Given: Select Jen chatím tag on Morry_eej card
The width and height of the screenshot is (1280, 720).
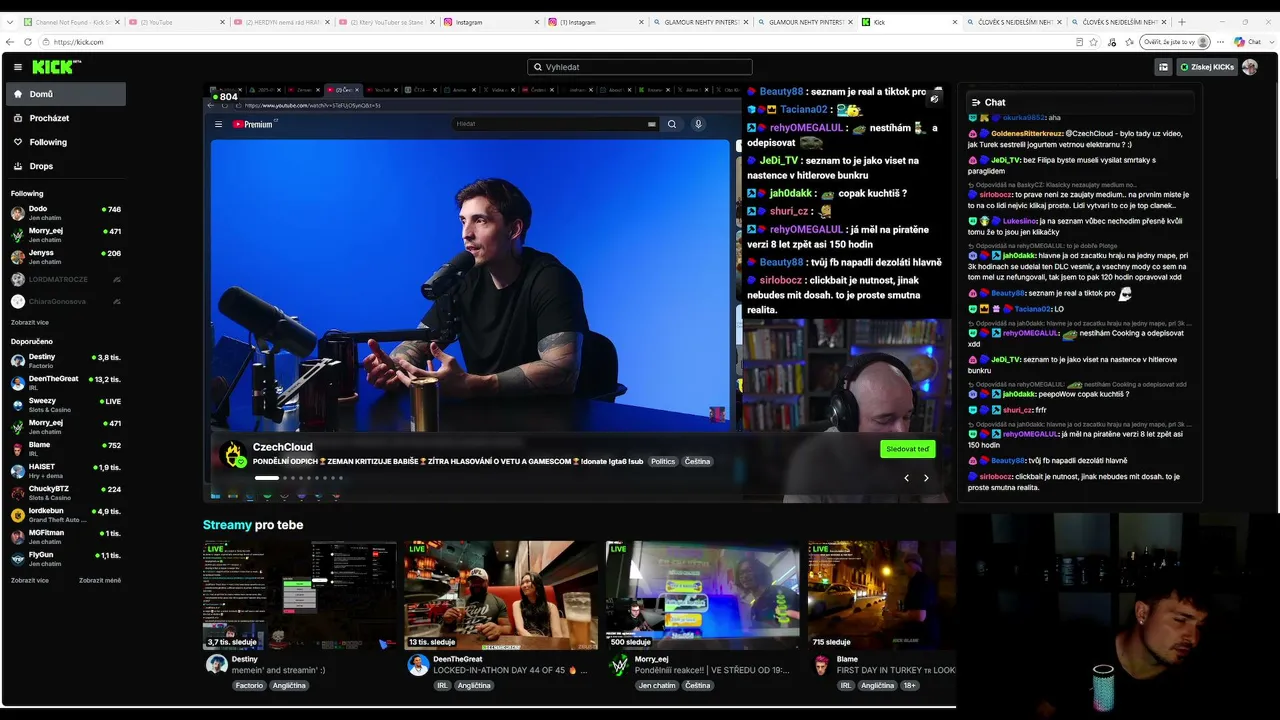Looking at the screenshot, I should tap(657, 686).
